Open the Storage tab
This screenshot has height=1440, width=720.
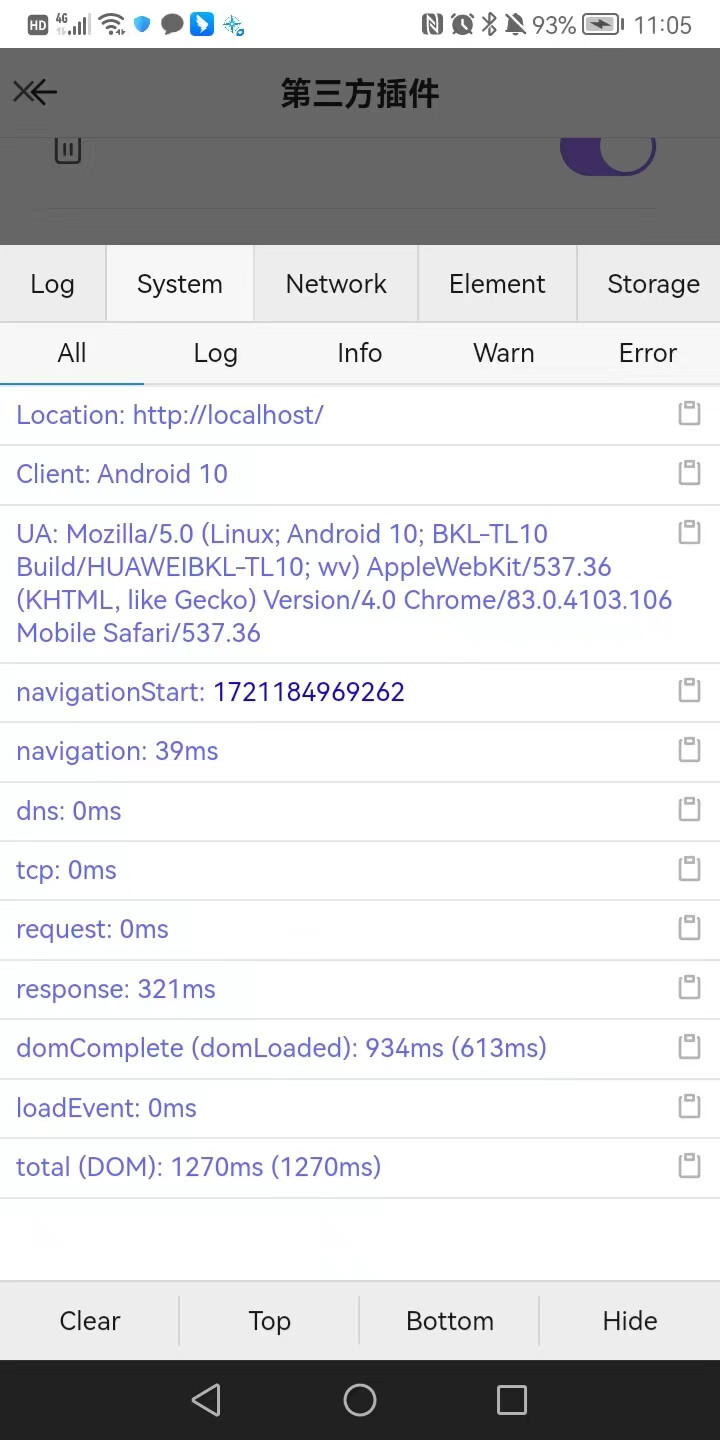tap(653, 284)
